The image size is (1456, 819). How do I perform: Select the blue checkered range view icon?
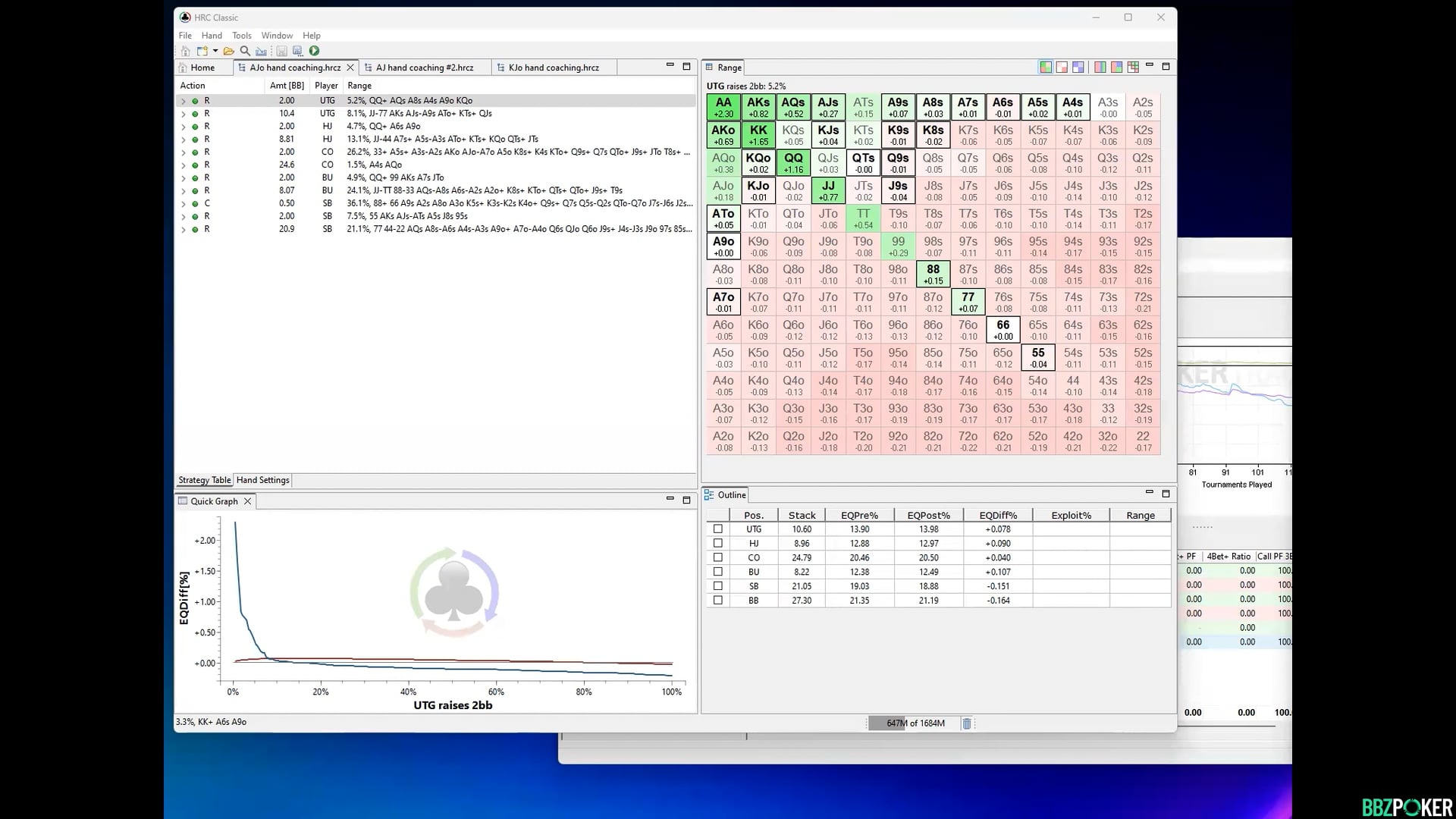click(x=1078, y=67)
